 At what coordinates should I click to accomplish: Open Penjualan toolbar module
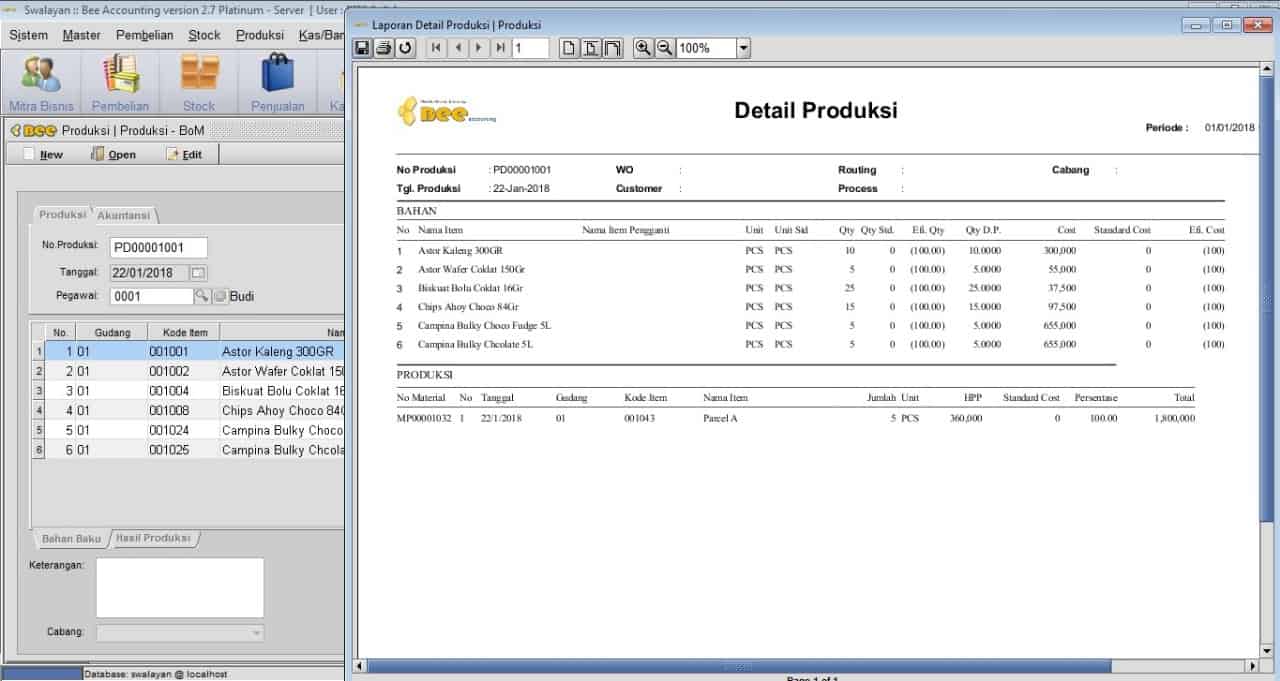pos(277,83)
